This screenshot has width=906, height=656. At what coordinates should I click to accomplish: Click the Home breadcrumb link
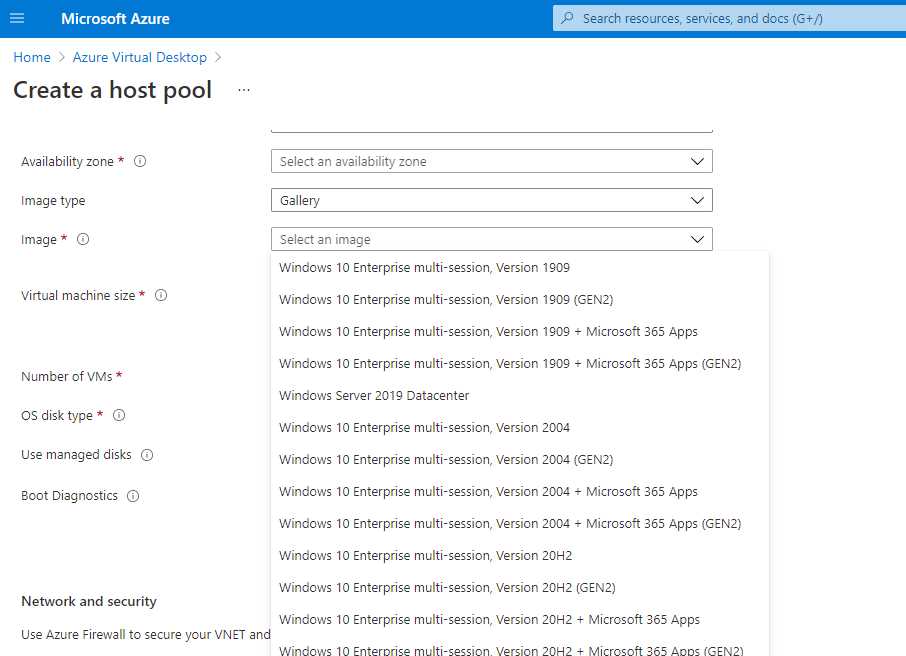[32, 57]
